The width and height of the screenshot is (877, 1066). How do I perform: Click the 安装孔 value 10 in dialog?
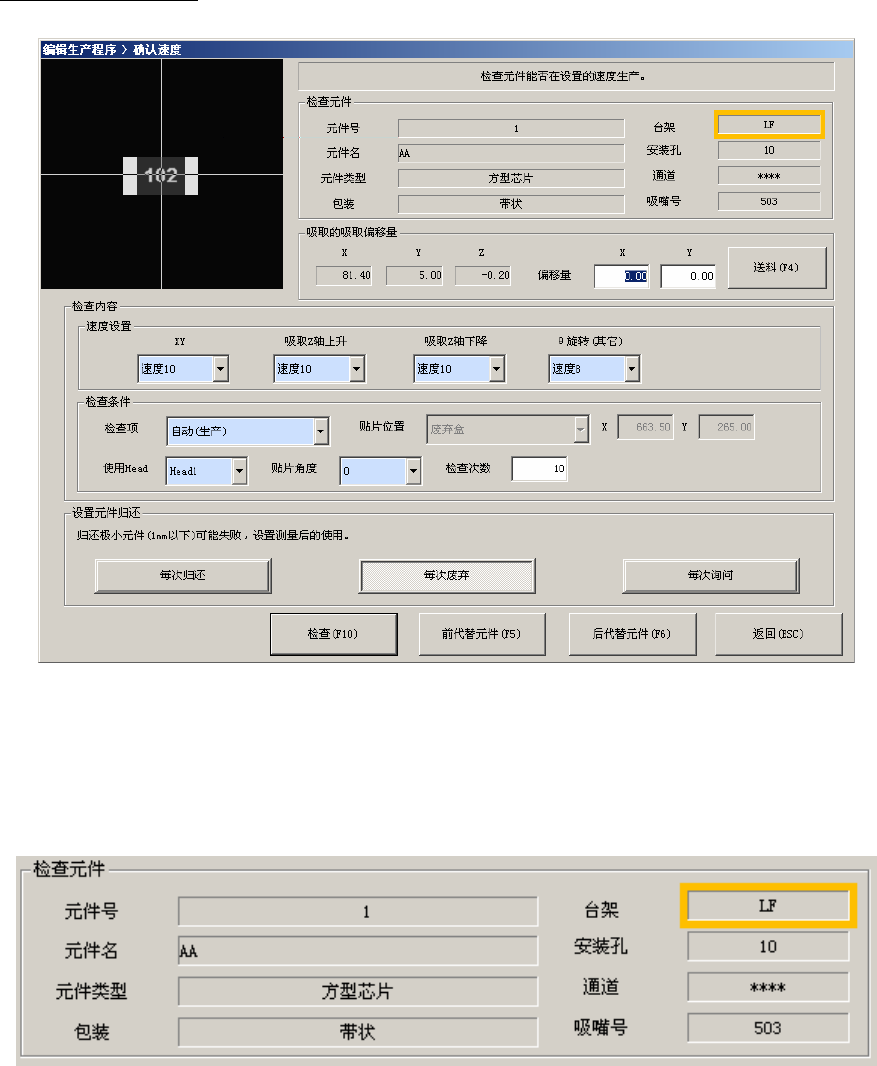(x=769, y=150)
